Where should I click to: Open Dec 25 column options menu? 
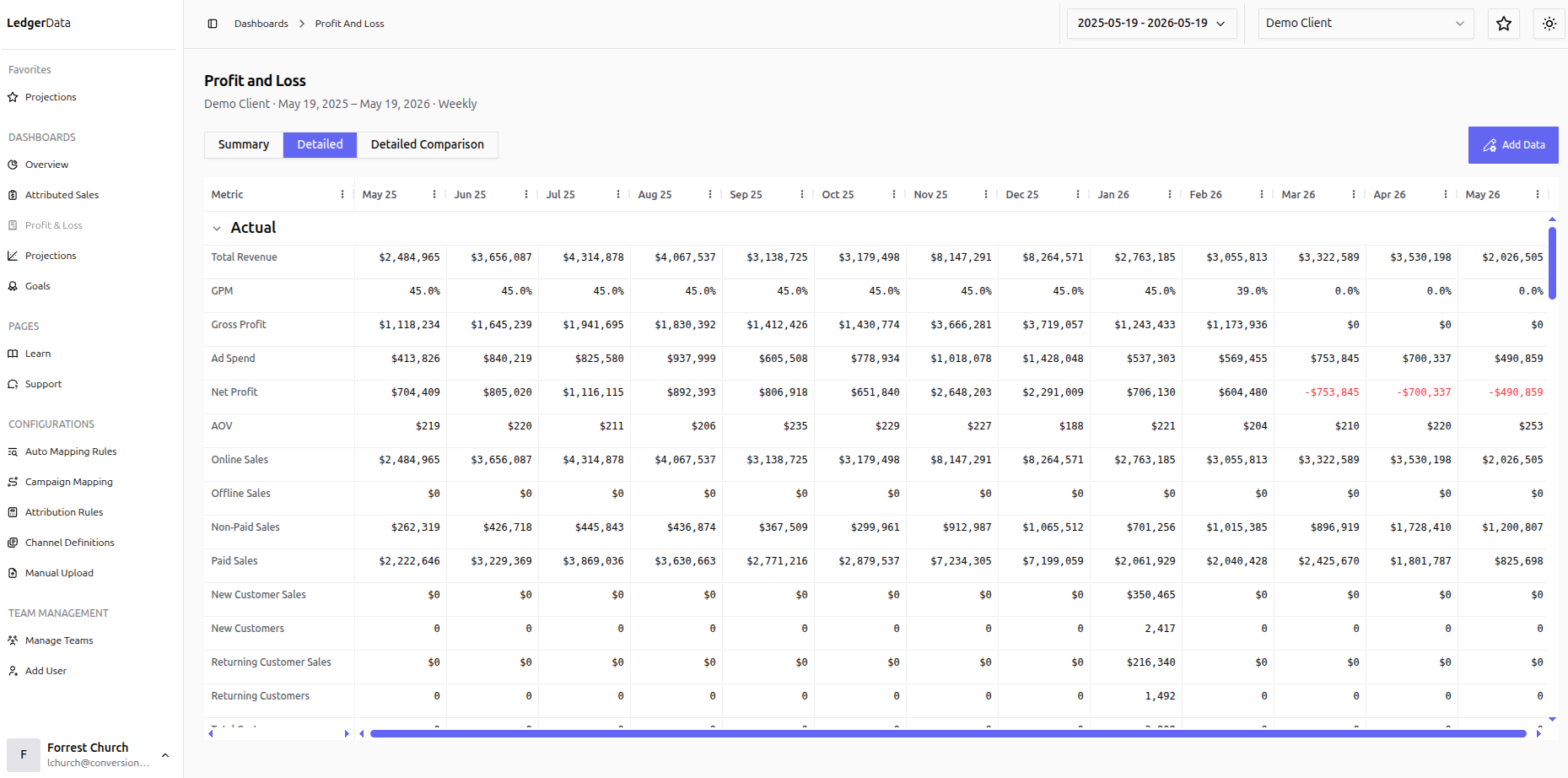click(1078, 194)
